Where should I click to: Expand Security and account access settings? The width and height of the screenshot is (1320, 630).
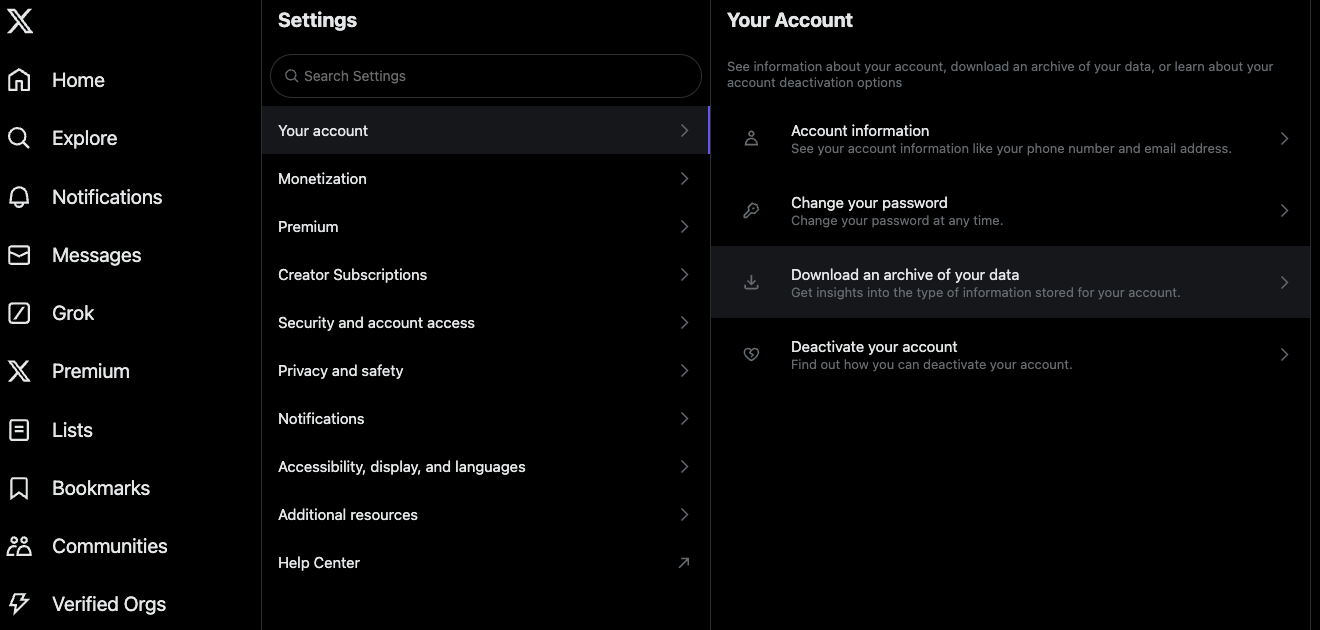pyautogui.click(x=484, y=322)
